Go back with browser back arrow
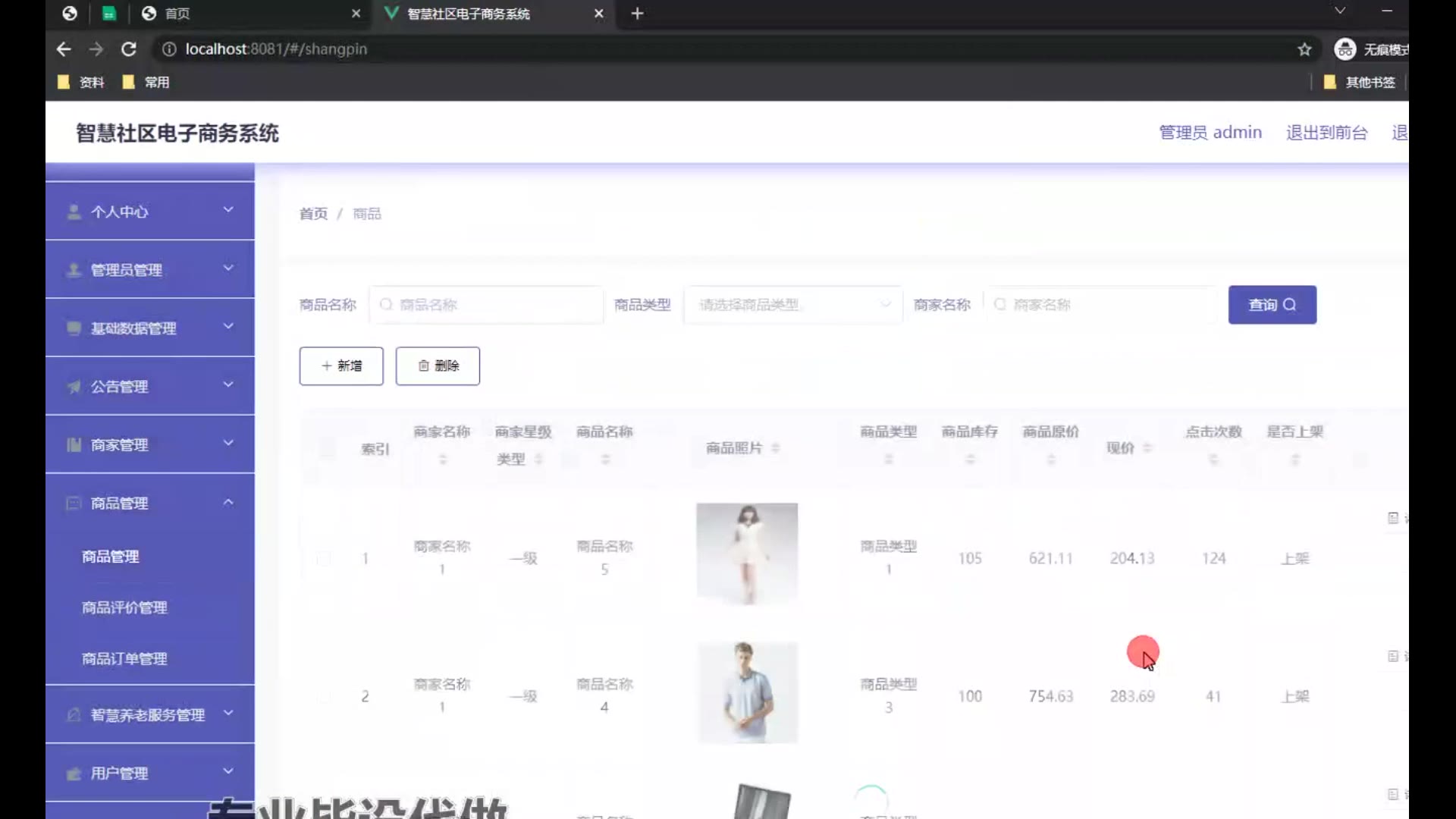This screenshot has height=819, width=1456. pyautogui.click(x=64, y=49)
